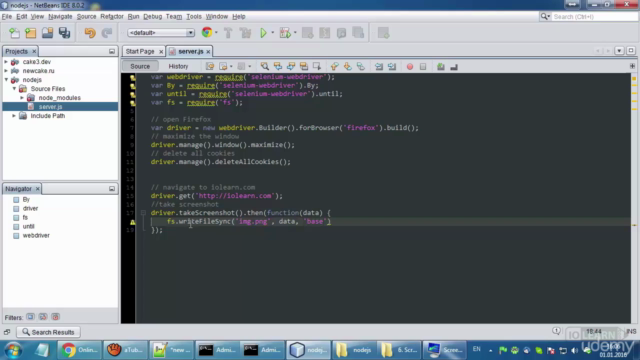Click the Last Edit editor icon
This screenshot has height=360, width=640.
coord(210,67)
